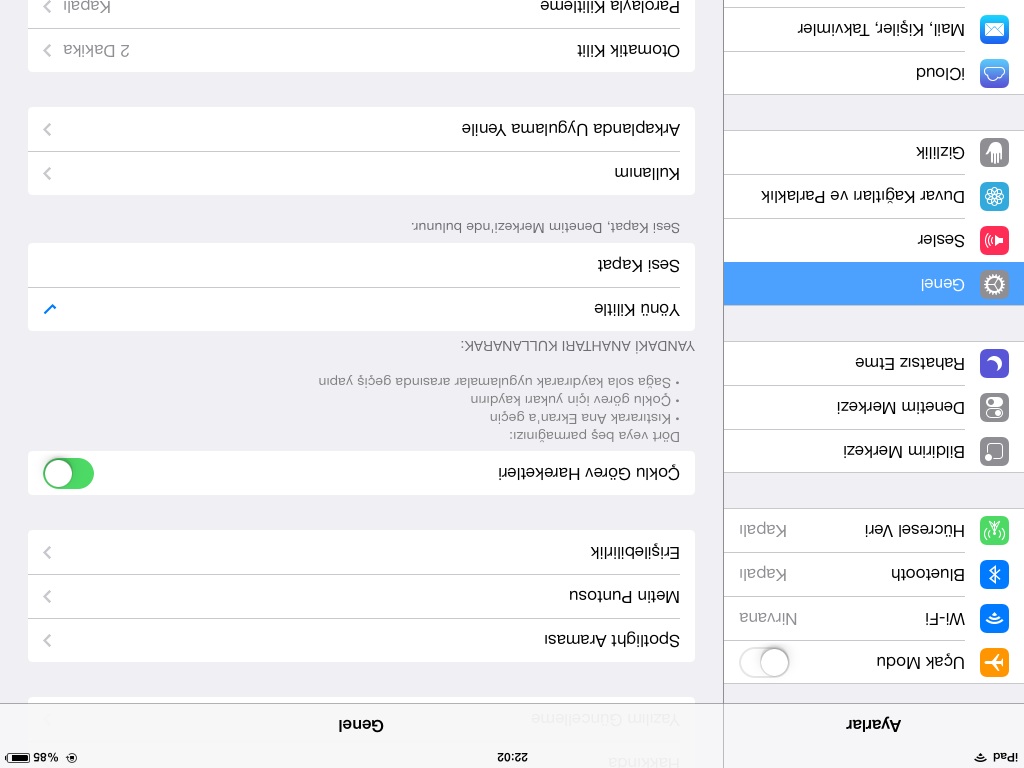Open iCloud using the cloud icon
The height and width of the screenshot is (768, 1024).
[994, 73]
